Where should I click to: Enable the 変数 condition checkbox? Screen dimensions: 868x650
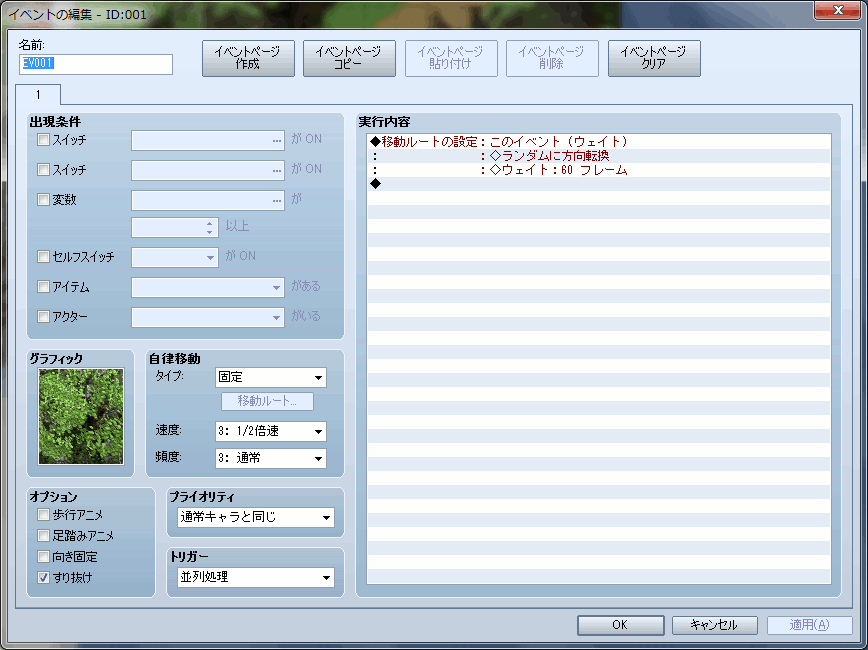(43, 199)
